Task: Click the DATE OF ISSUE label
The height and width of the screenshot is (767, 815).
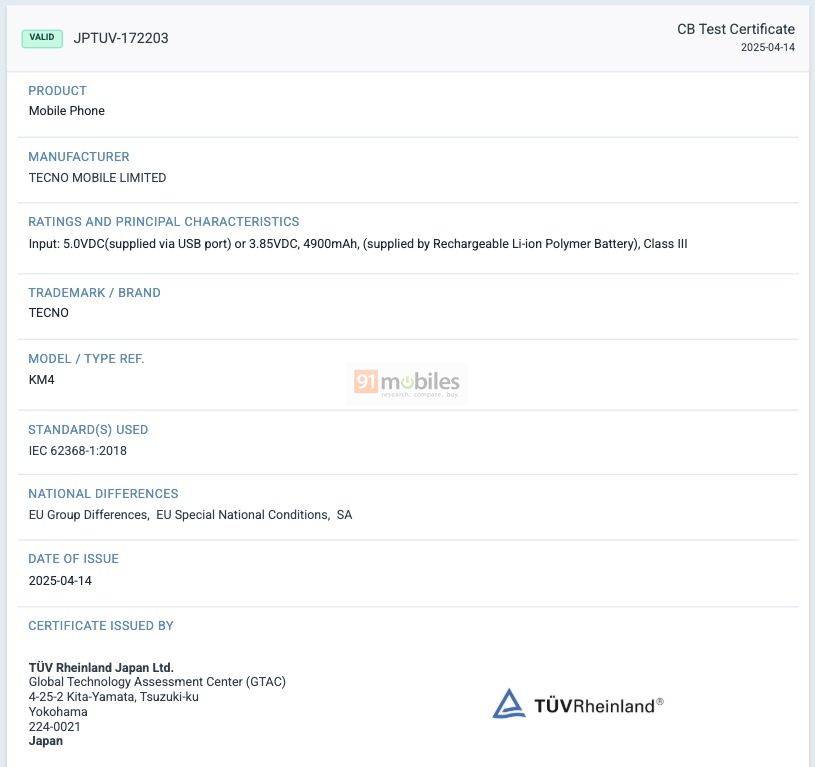Action: pos(73,559)
